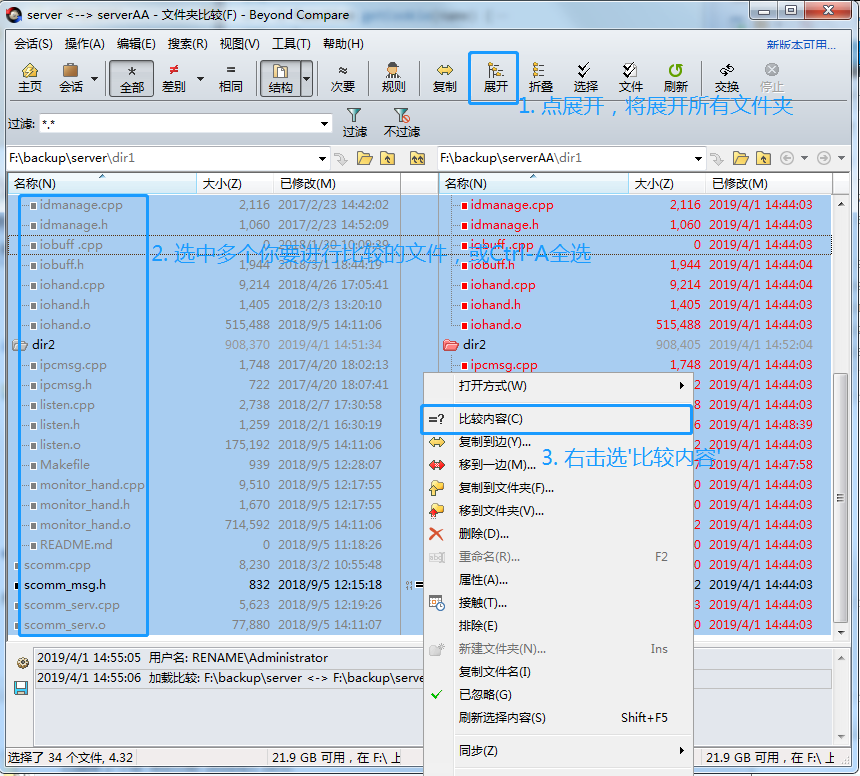Viewport: 860px width, 776px height.
Task: Click the No Filter (不过滤) funnel icon
Action: 401,122
